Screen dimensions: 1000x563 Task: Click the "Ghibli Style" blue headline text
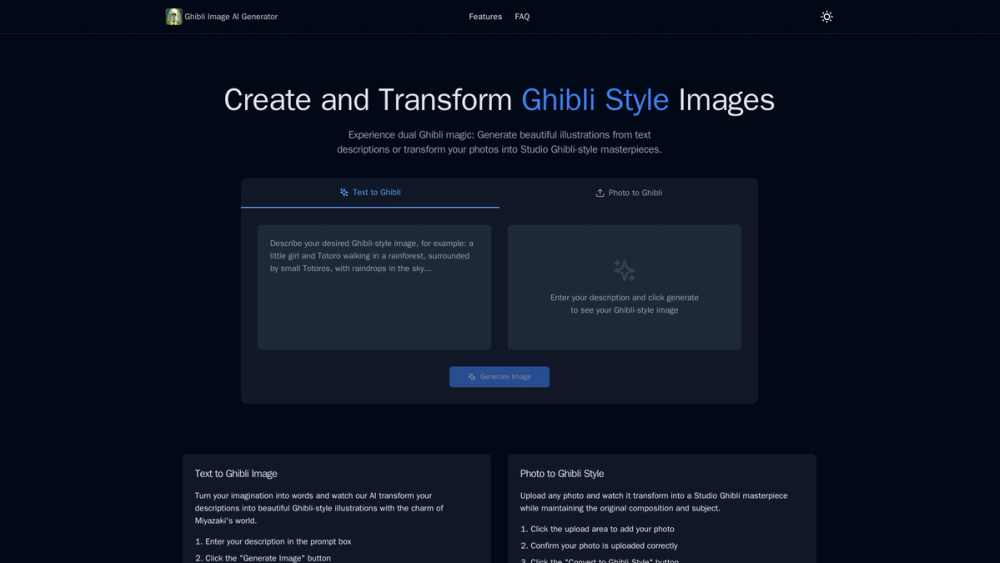(x=595, y=100)
